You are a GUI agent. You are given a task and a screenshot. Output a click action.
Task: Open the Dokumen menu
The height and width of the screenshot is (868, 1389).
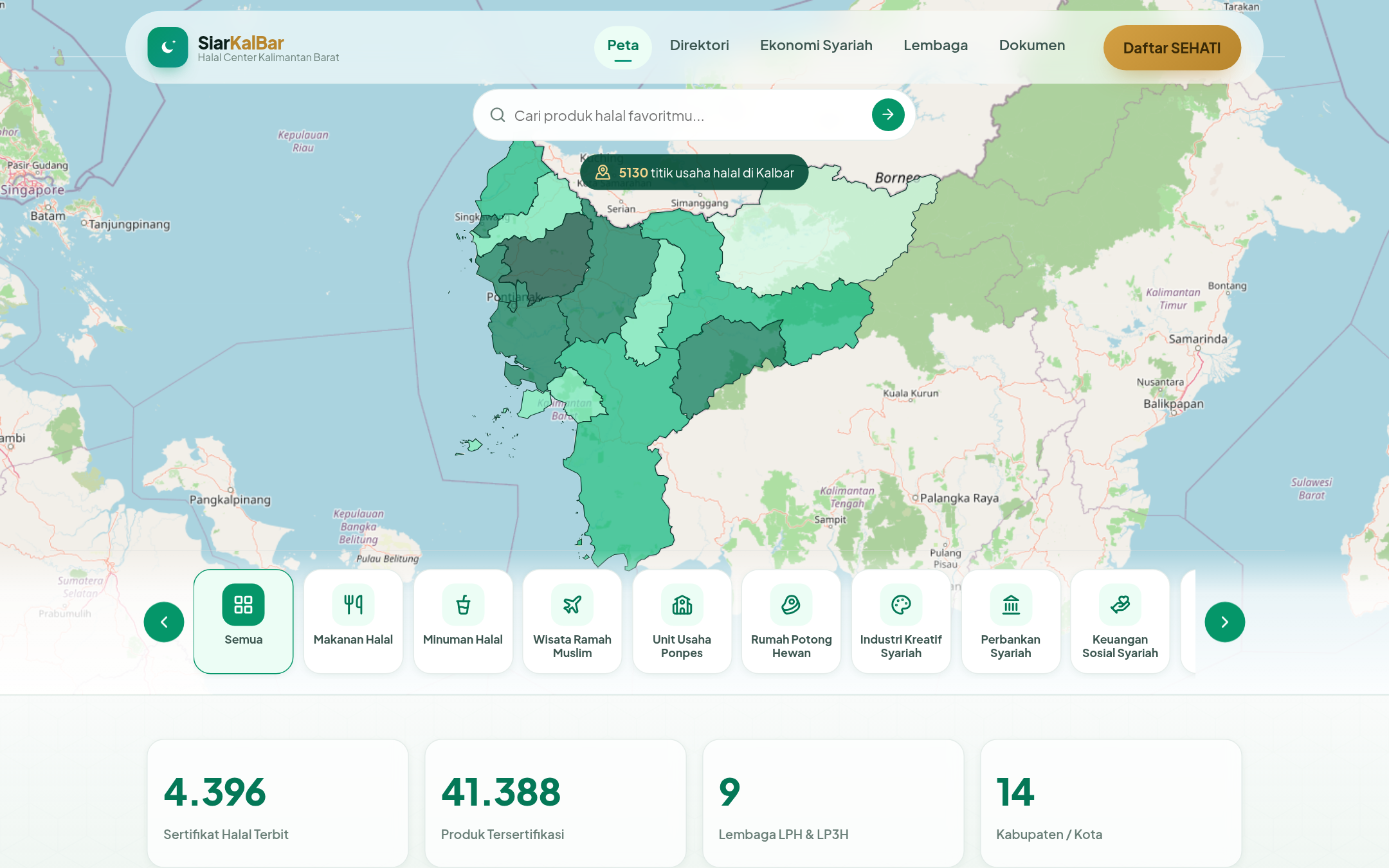(1031, 46)
